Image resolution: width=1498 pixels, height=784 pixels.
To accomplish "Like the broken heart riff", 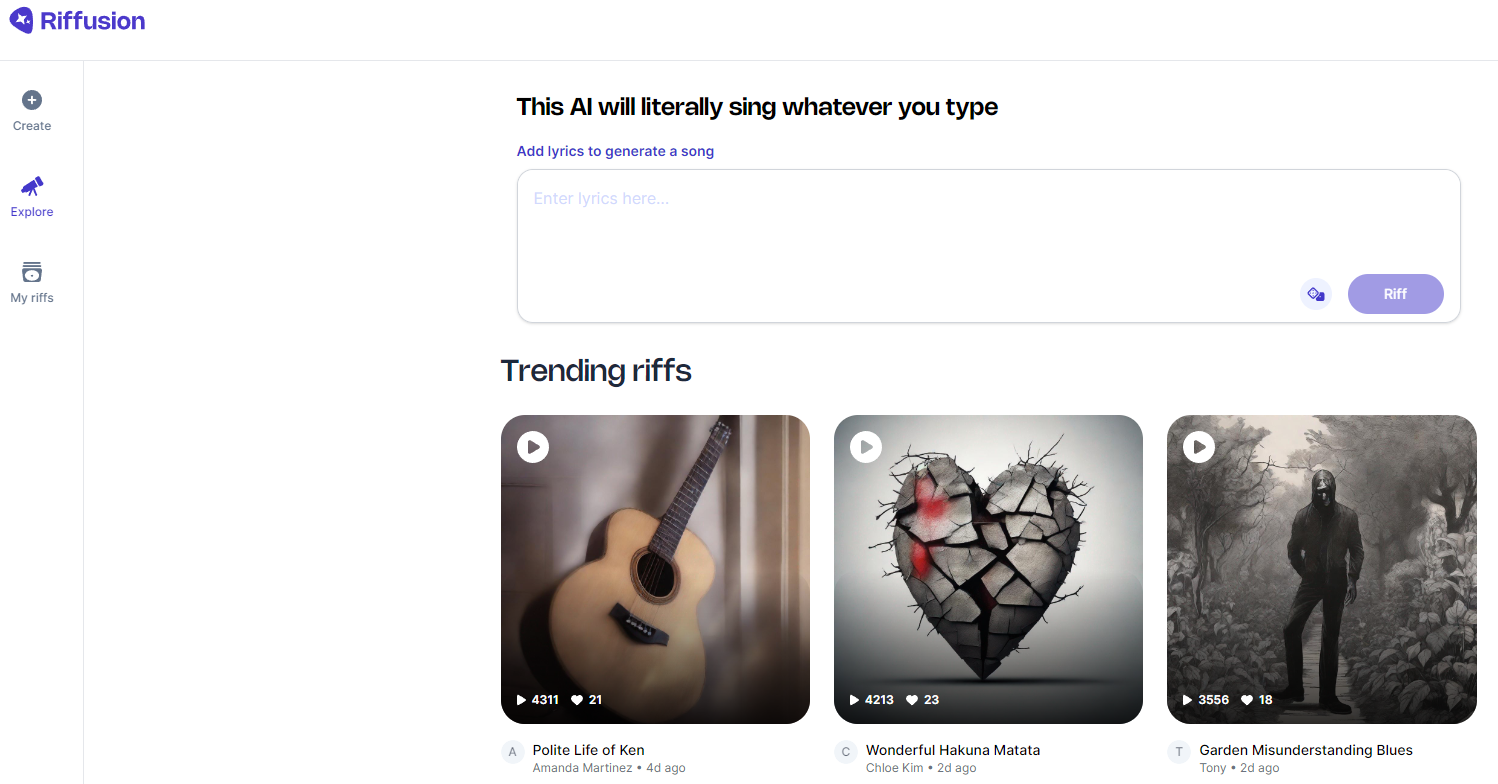I will point(912,700).
